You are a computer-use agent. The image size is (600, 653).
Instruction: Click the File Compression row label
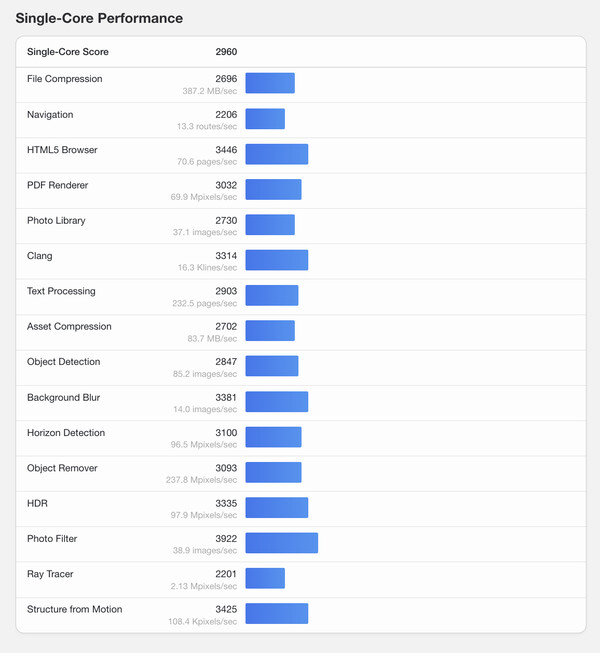point(65,79)
